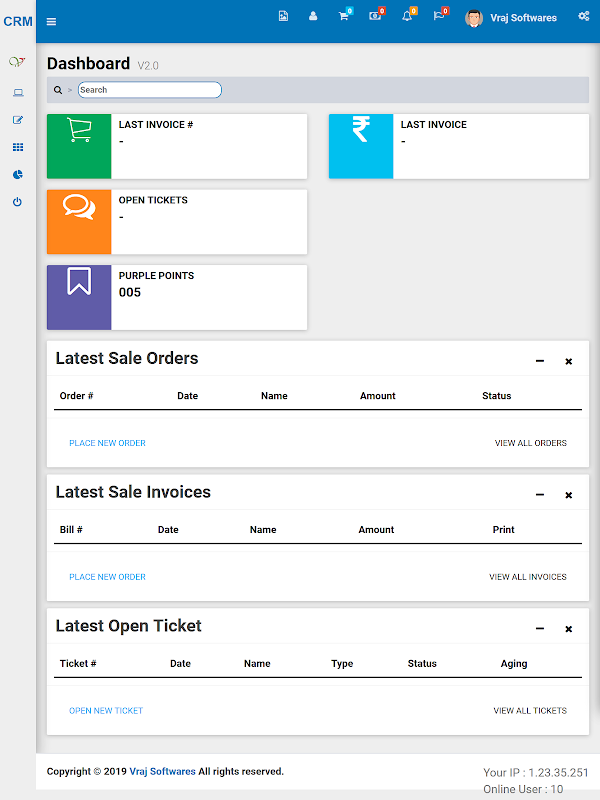Open the settings gears icon
The image size is (600, 800).
click(x=583, y=17)
